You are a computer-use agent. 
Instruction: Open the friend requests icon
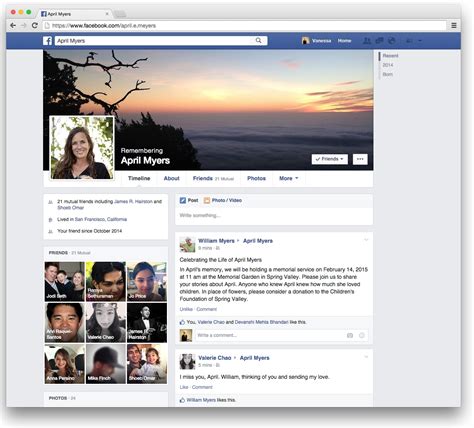[x=367, y=41]
